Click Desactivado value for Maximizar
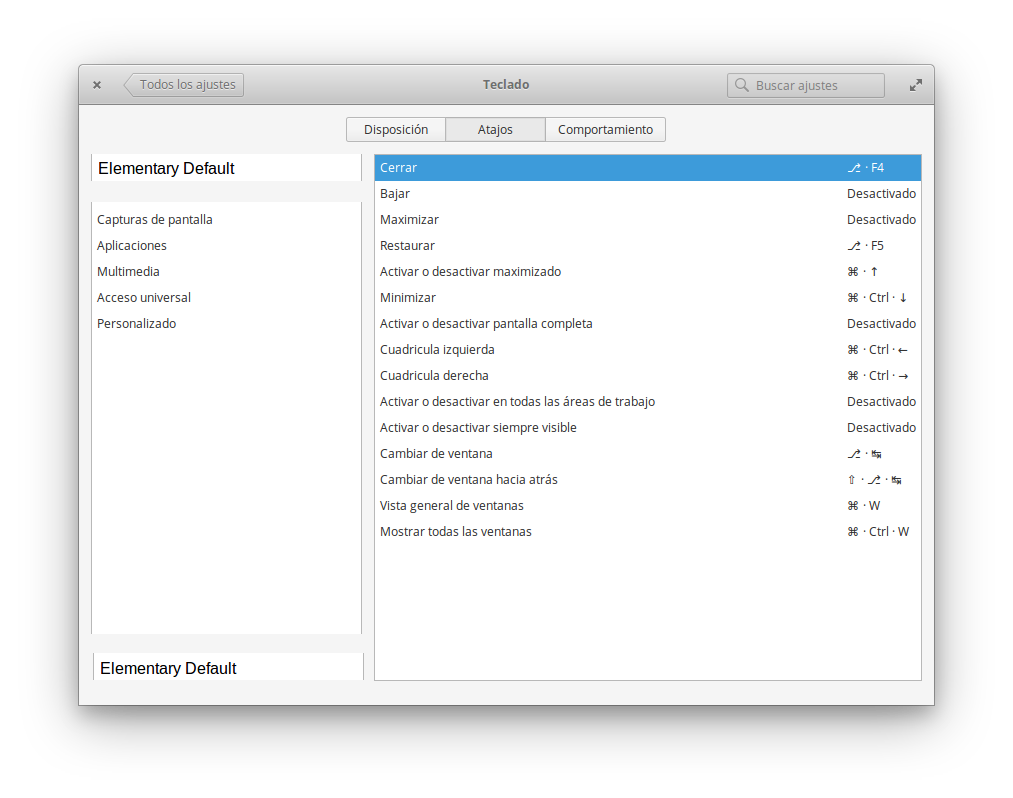The width and height of the screenshot is (1013, 798). (881, 220)
